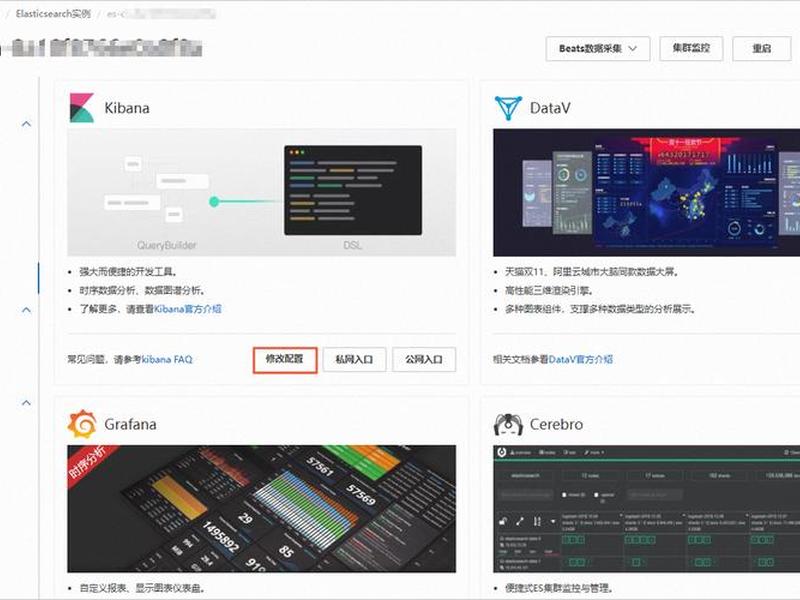This screenshot has height=600, width=800.
Task: Click the text 便捷式ES集群监控与管理
Action: (x=559, y=588)
